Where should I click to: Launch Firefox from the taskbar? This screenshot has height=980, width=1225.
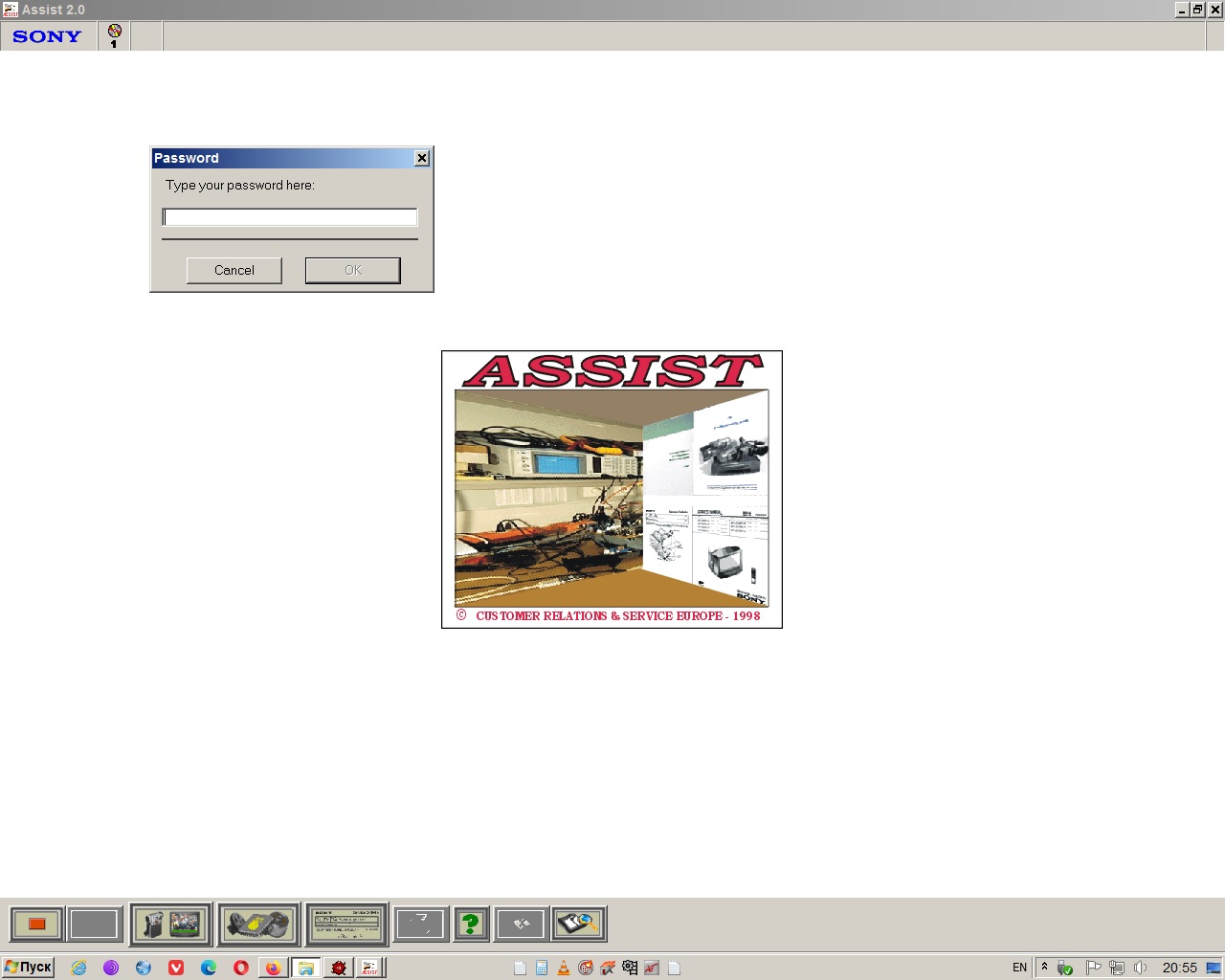click(273, 968)
